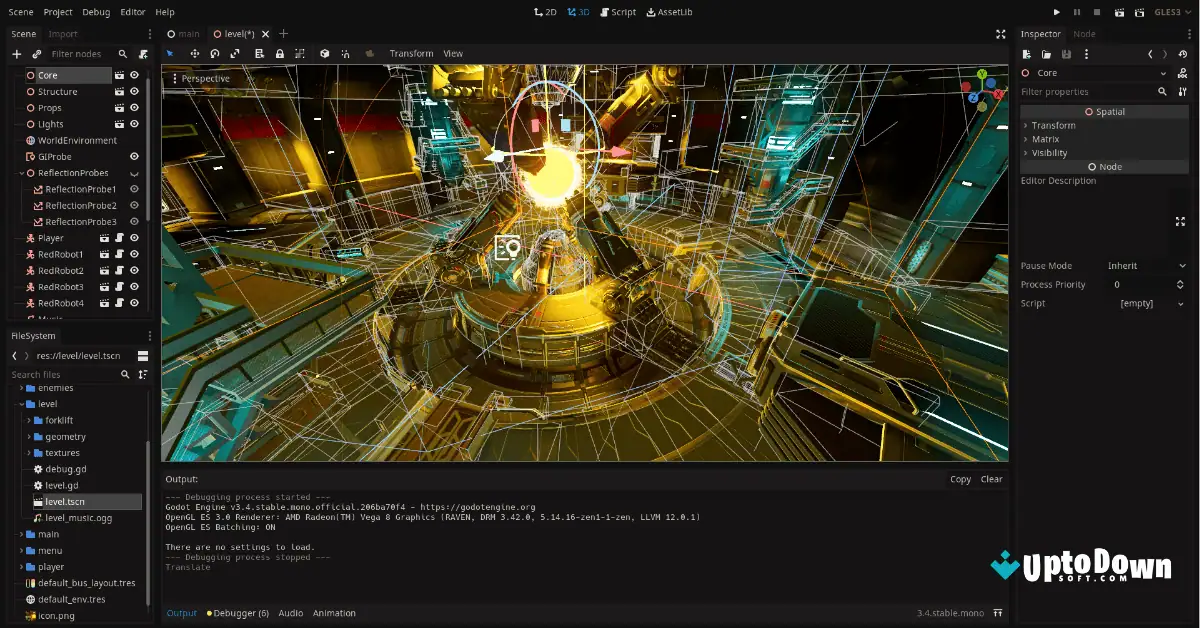This screenshot has width=1200, height=628.
Task: Clear the output log
Action: [991, 479]
